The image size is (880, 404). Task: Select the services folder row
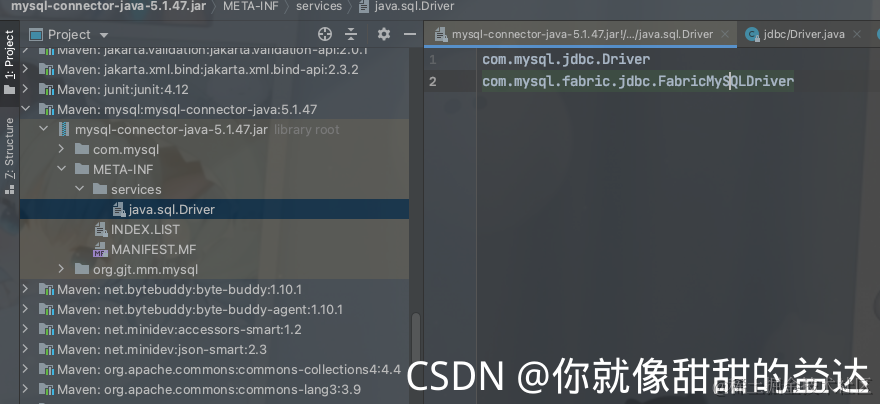pyautogui.click(x=214, y=189)
